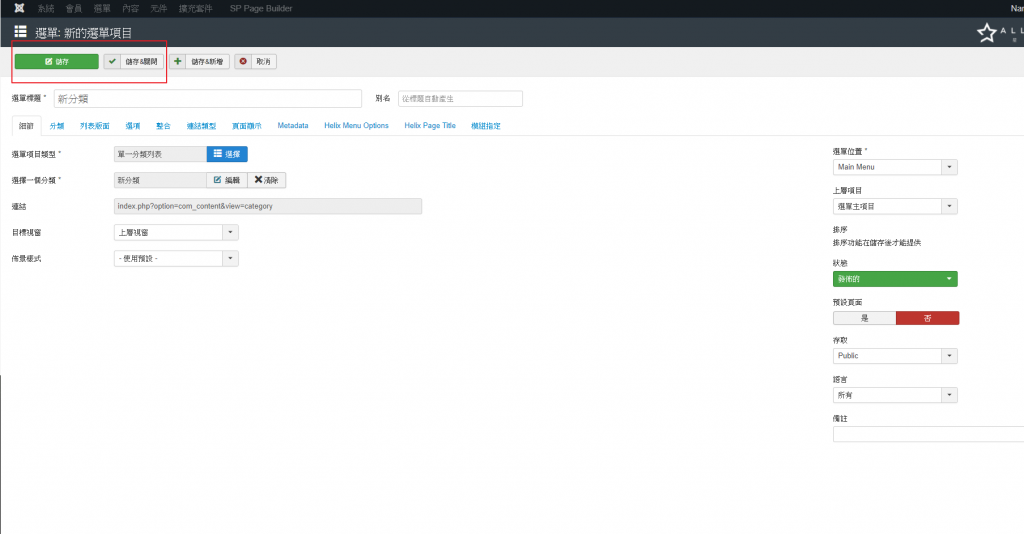Set 預設頁面 to 否 (No)
Viewport: 1024px width, 534px height.
coord(927,318)
